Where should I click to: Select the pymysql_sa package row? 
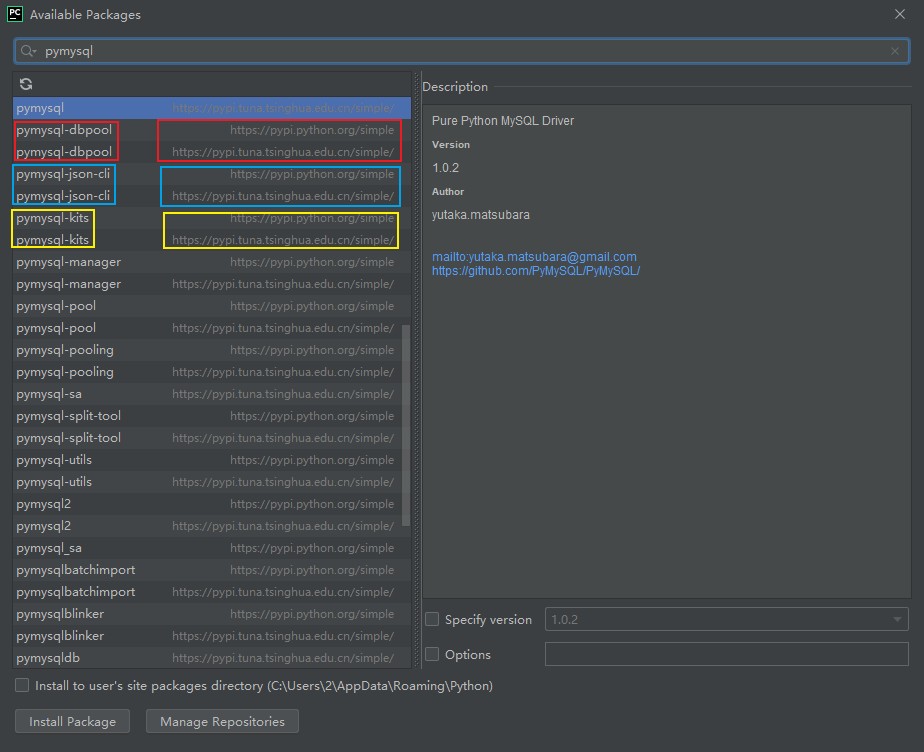tap(212, 548)
